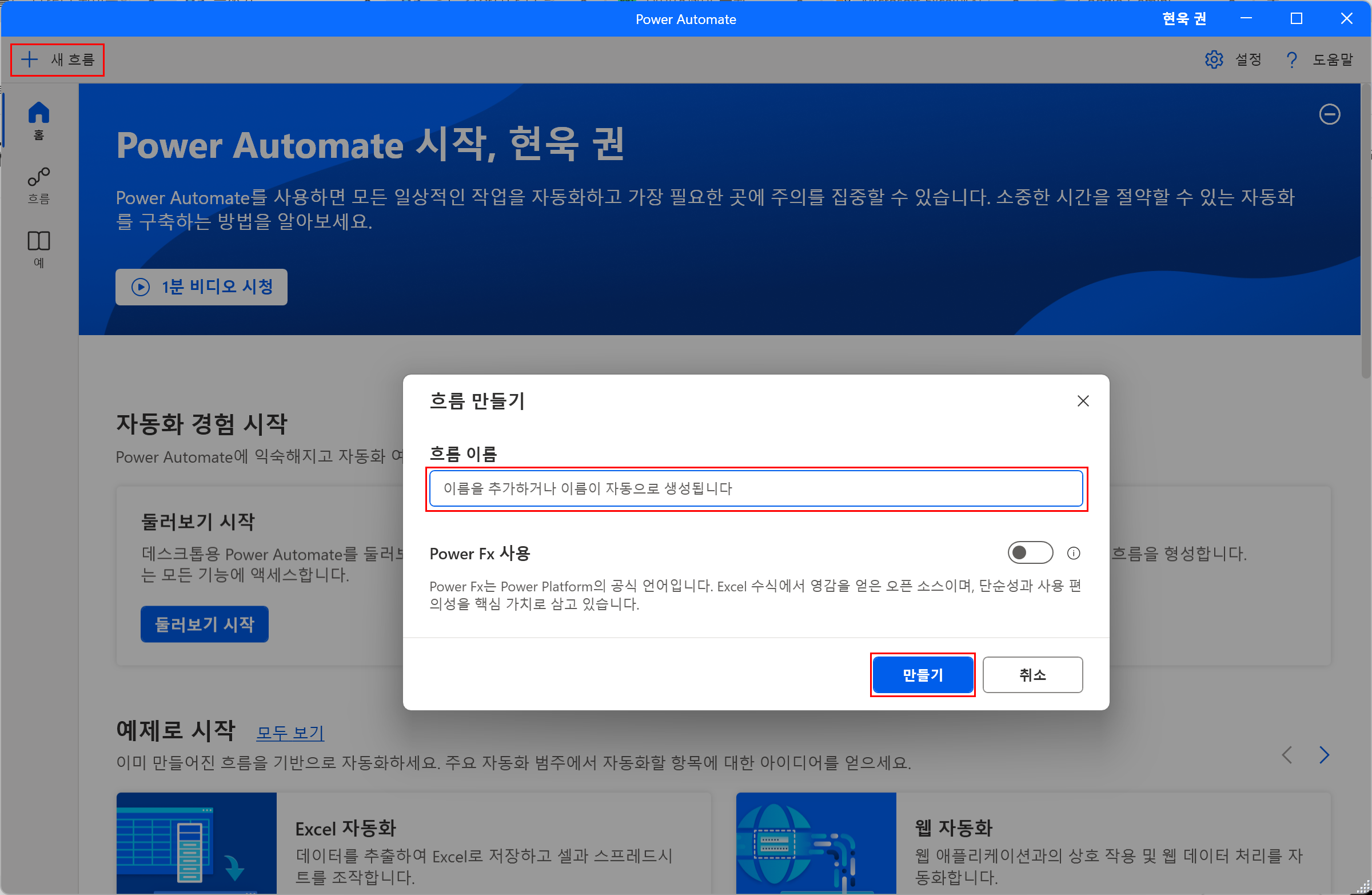Click the 만들기 create button

coord(922,675)
